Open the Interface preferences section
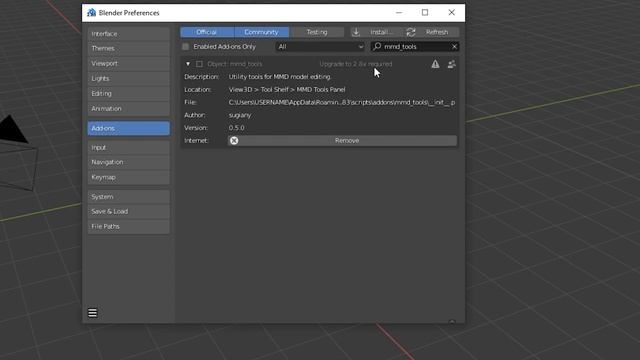 coord(129,34)
